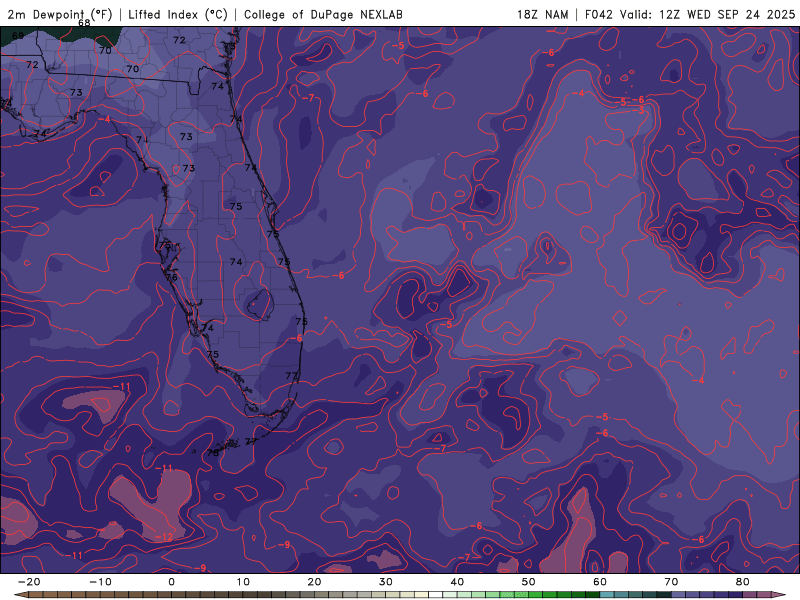Click the "F042 Valid: 12Z WED SEP 24 2025" text

[690, 14]
